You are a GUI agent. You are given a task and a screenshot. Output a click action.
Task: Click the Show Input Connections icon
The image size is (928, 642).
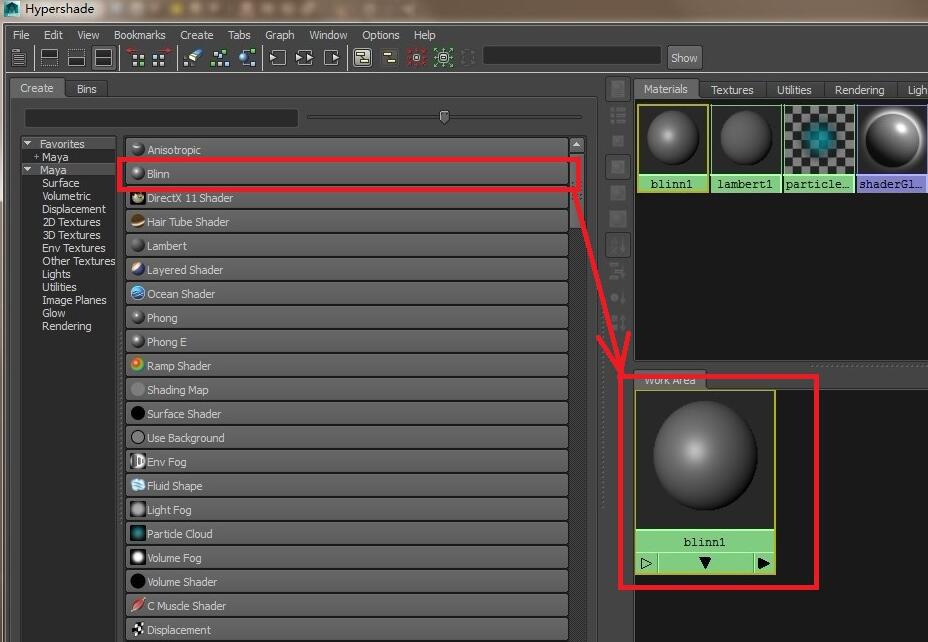click(278, 58)
